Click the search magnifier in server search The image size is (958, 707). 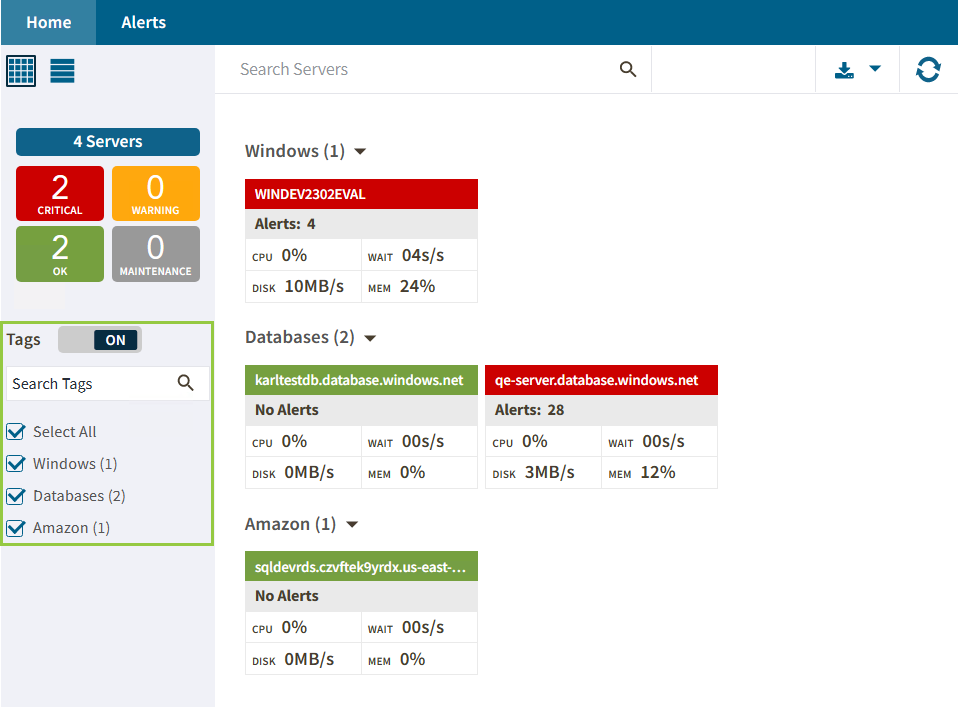coord(628,69)
